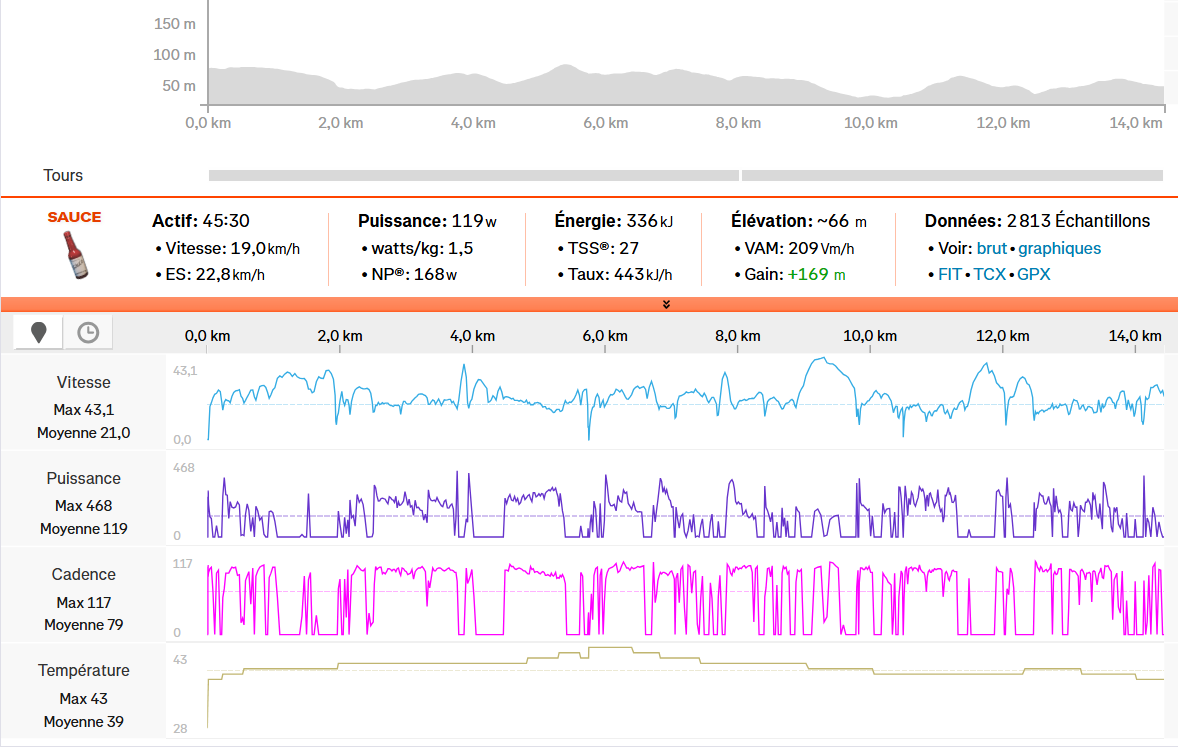This screenshot has height=747, width=1178.
Task: Open the brut raw data view
Action: tap(991, 248)
